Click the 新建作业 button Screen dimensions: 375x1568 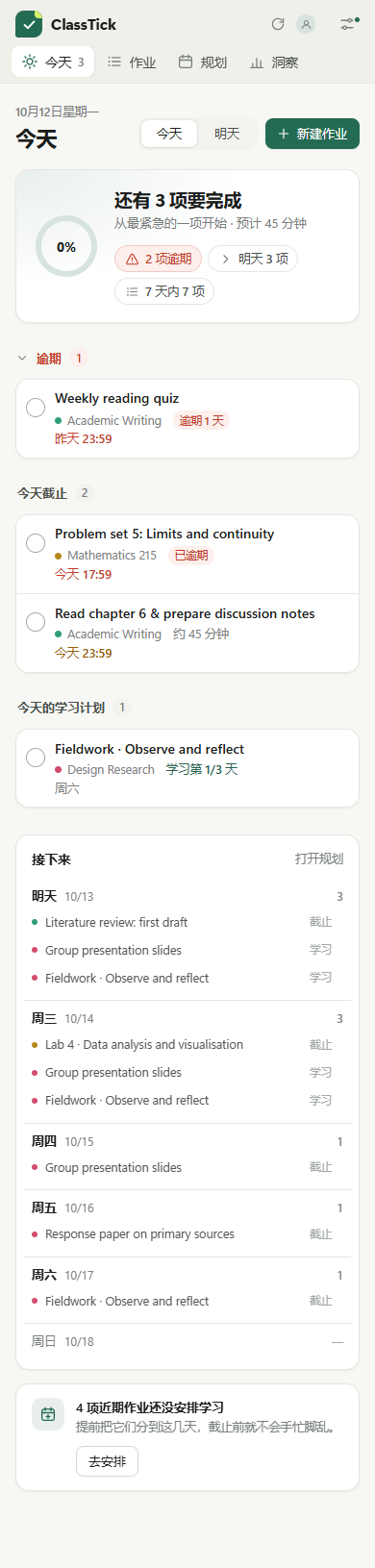coord(312,134)
